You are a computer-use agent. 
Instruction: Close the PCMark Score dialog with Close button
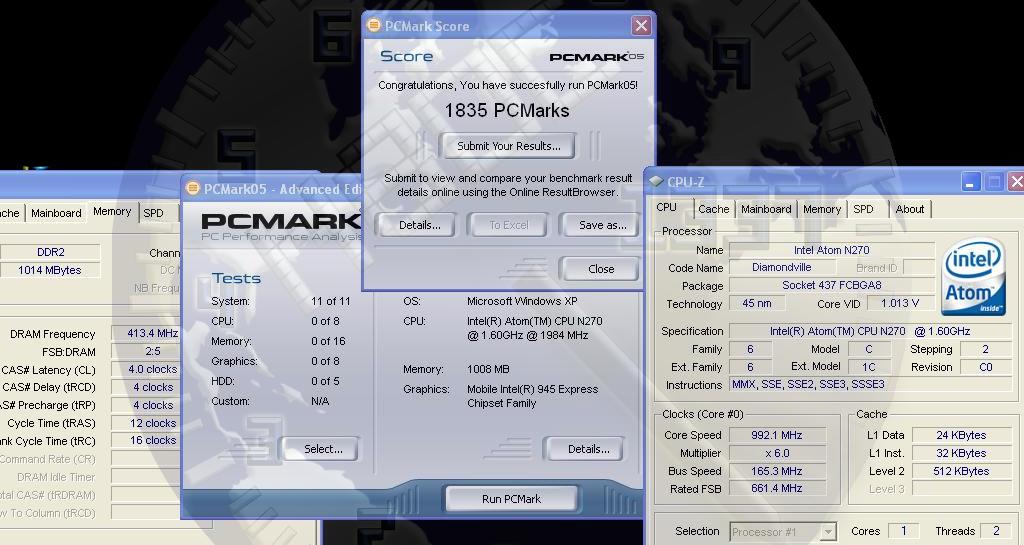[600, 269]
